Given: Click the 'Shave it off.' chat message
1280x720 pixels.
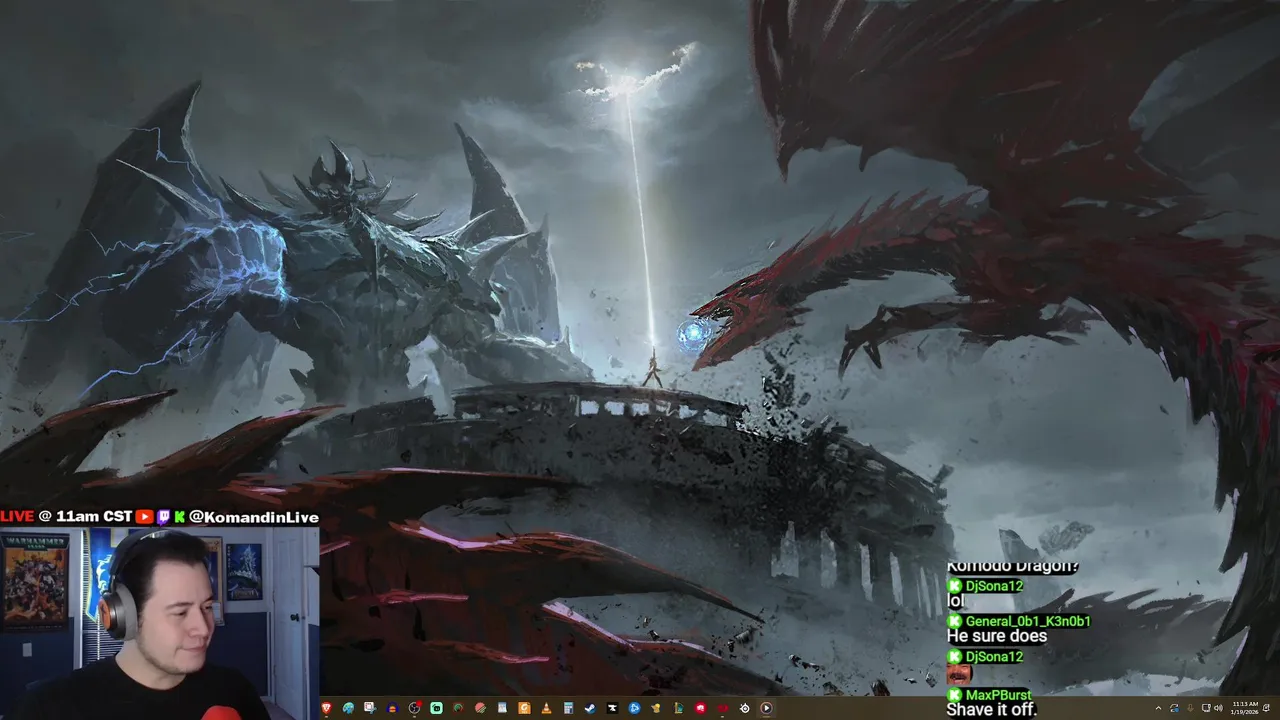Looking at the screenshot, I should (x=992, y=709).
